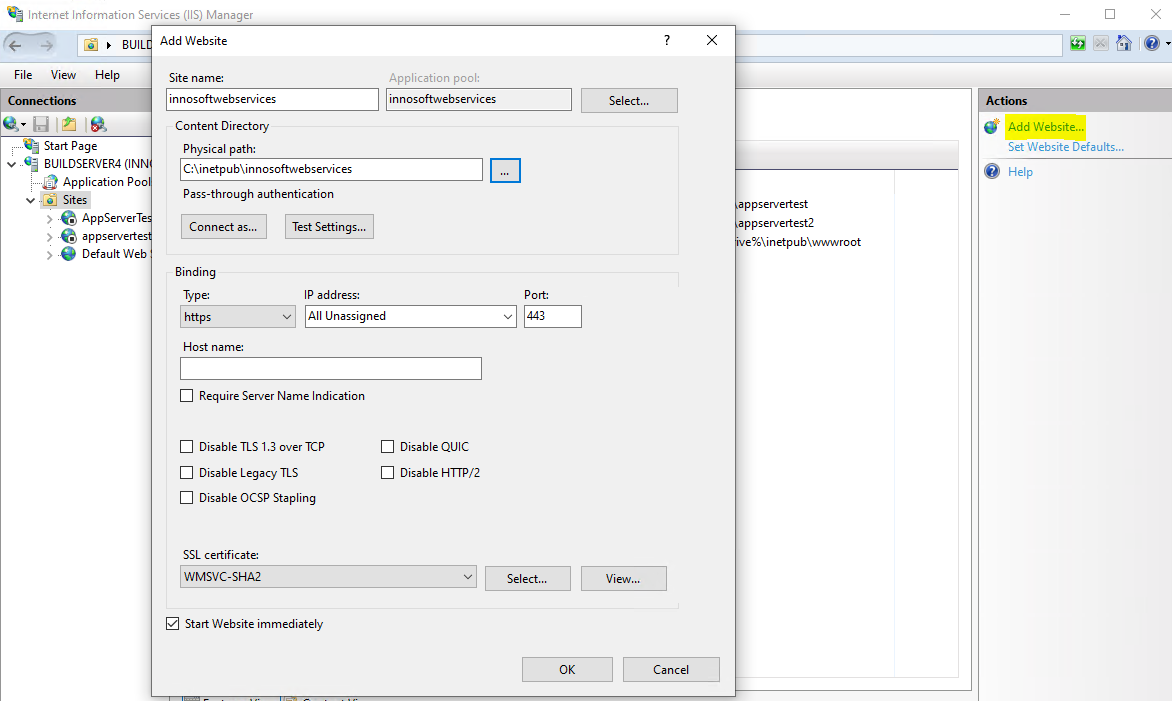Open the SSL certificate WMSVC-SHA2 dropdown
Image resolution: width=1172 pixels, height=701 pixels.
point(328,577)
